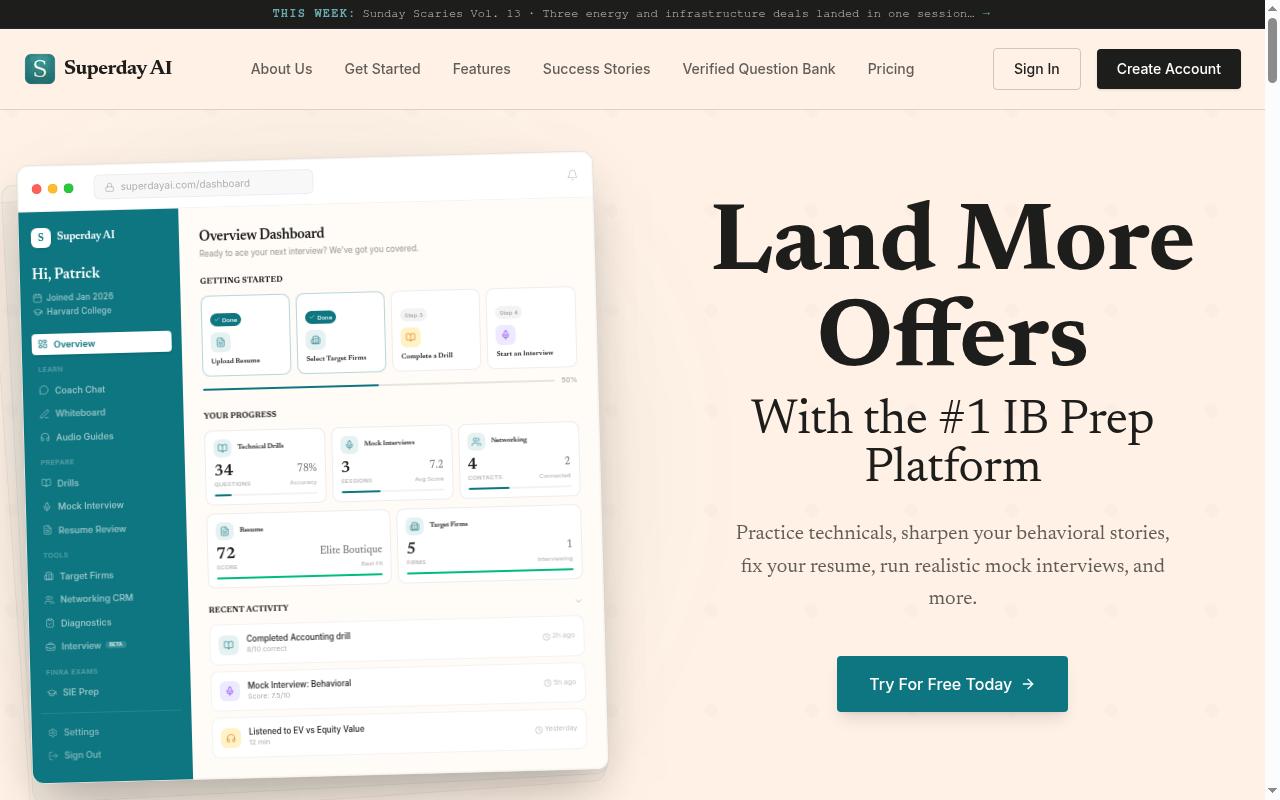Click the Mock Interview: Behavioral activity icon

(x=229, y=691)
